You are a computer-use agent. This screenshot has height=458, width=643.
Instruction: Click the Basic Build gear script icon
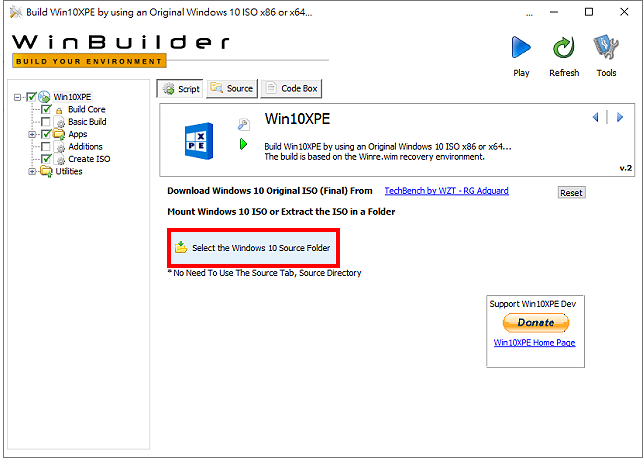point(59,122)
